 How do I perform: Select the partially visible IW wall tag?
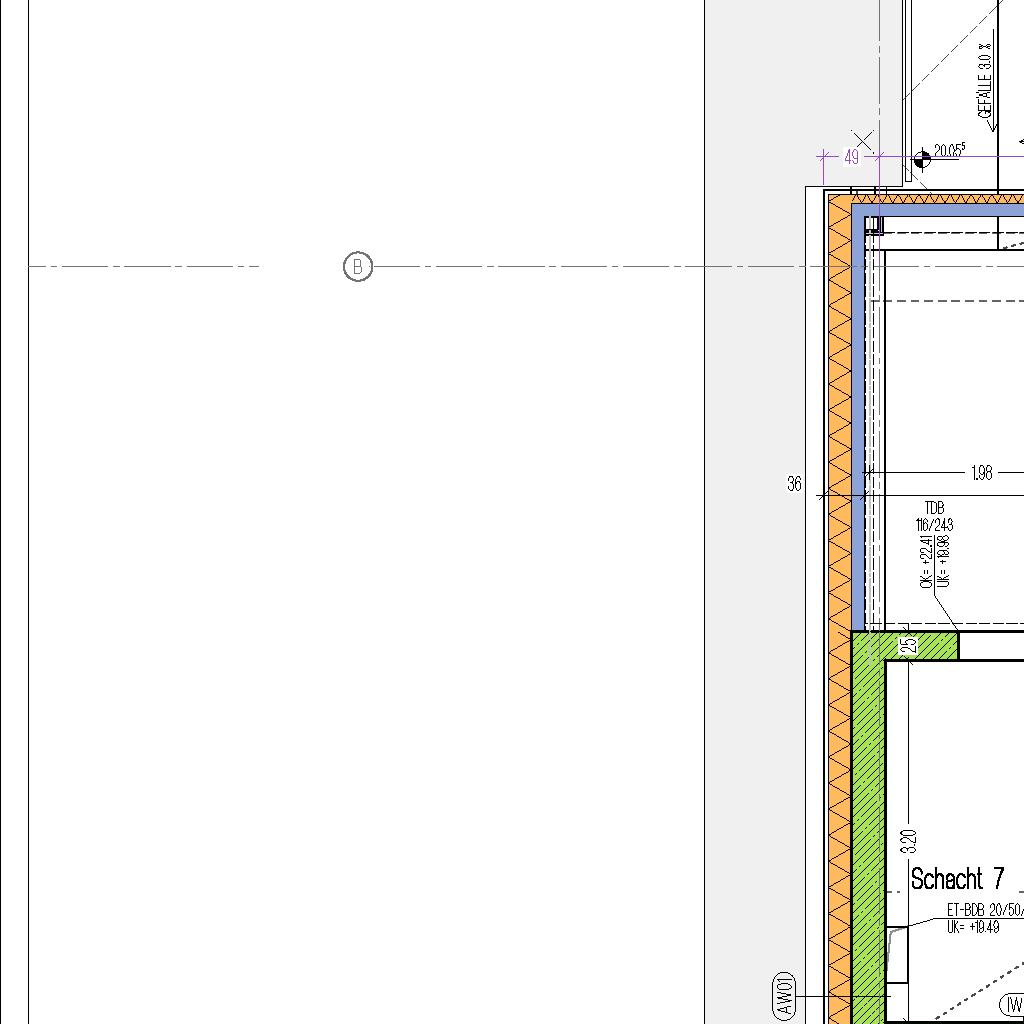point(1012,1005)
